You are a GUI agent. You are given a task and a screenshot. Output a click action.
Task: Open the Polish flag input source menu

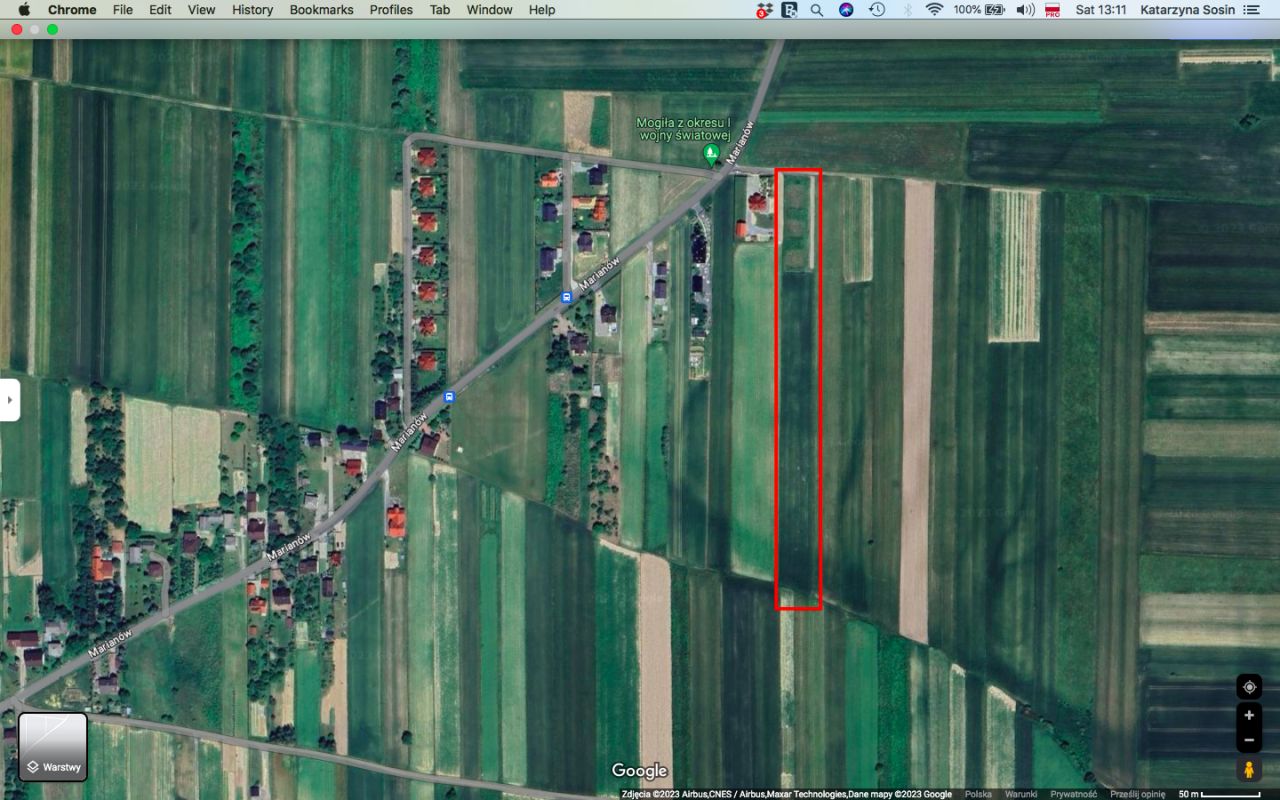[1052, 10]
